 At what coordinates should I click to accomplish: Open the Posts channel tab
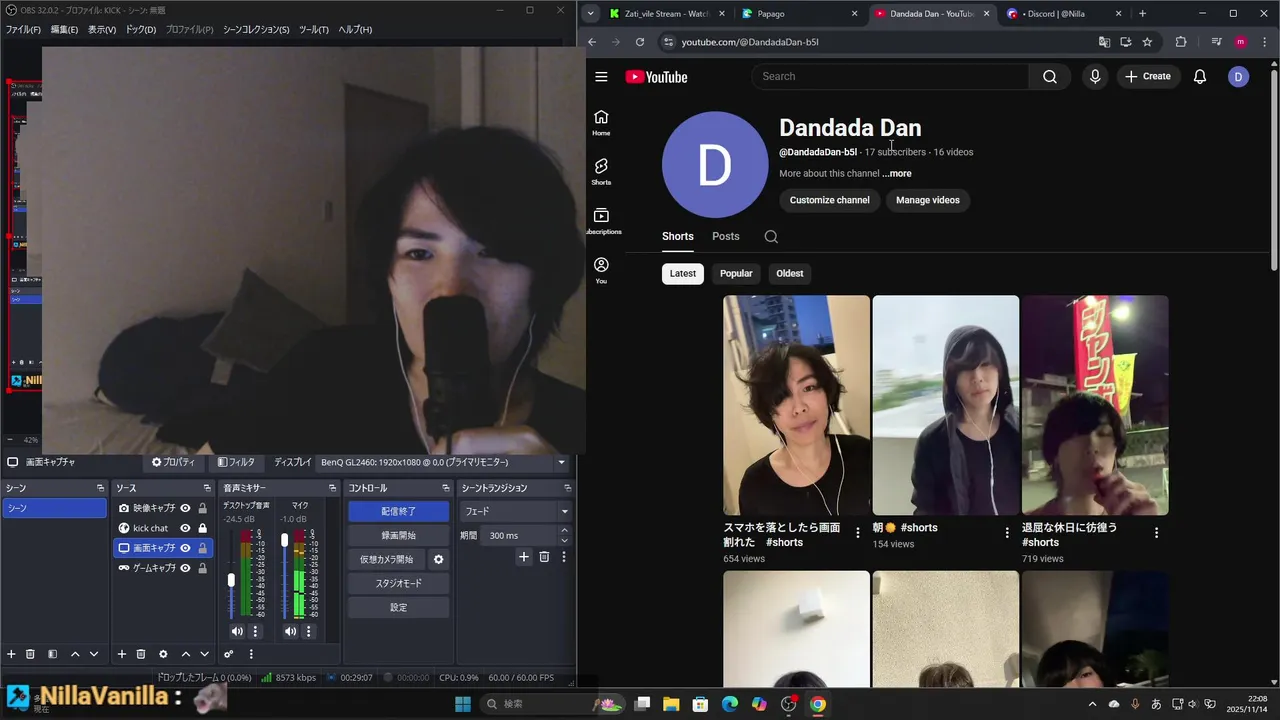pyautogui.click(x=726, y=237)
